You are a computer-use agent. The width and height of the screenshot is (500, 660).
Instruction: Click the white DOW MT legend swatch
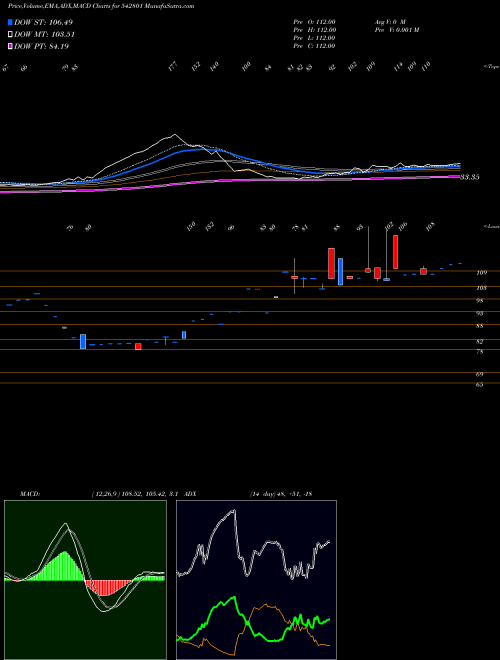pos(10,35)
